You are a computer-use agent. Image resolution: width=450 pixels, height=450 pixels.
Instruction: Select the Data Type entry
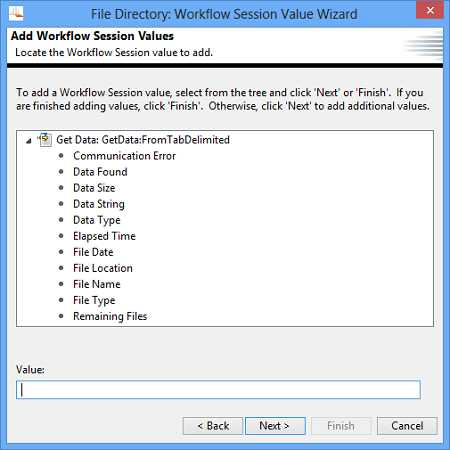pyautogui.click(x=97, y=220)
